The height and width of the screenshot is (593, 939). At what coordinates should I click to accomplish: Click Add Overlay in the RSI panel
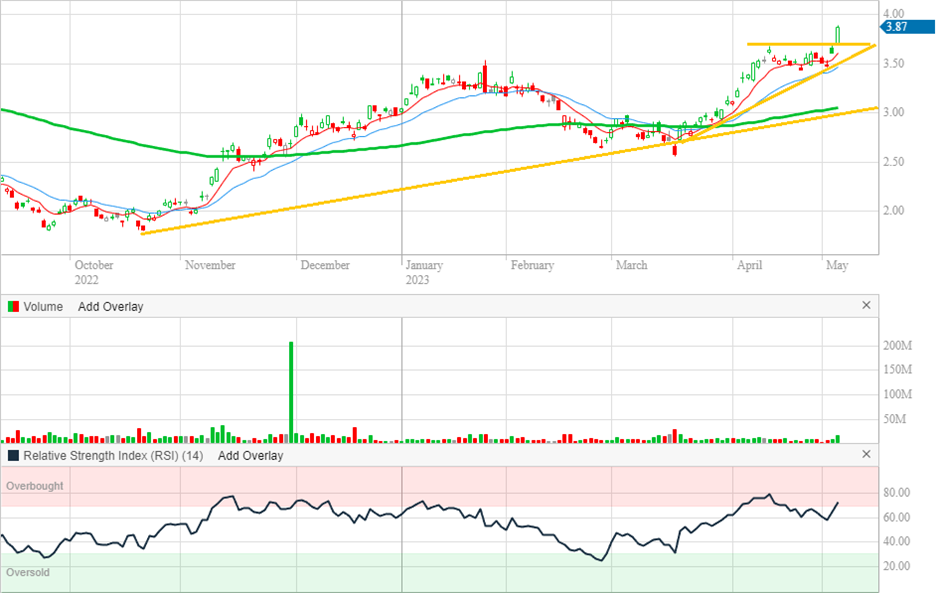pyautogui.click(x=250, y=456)
